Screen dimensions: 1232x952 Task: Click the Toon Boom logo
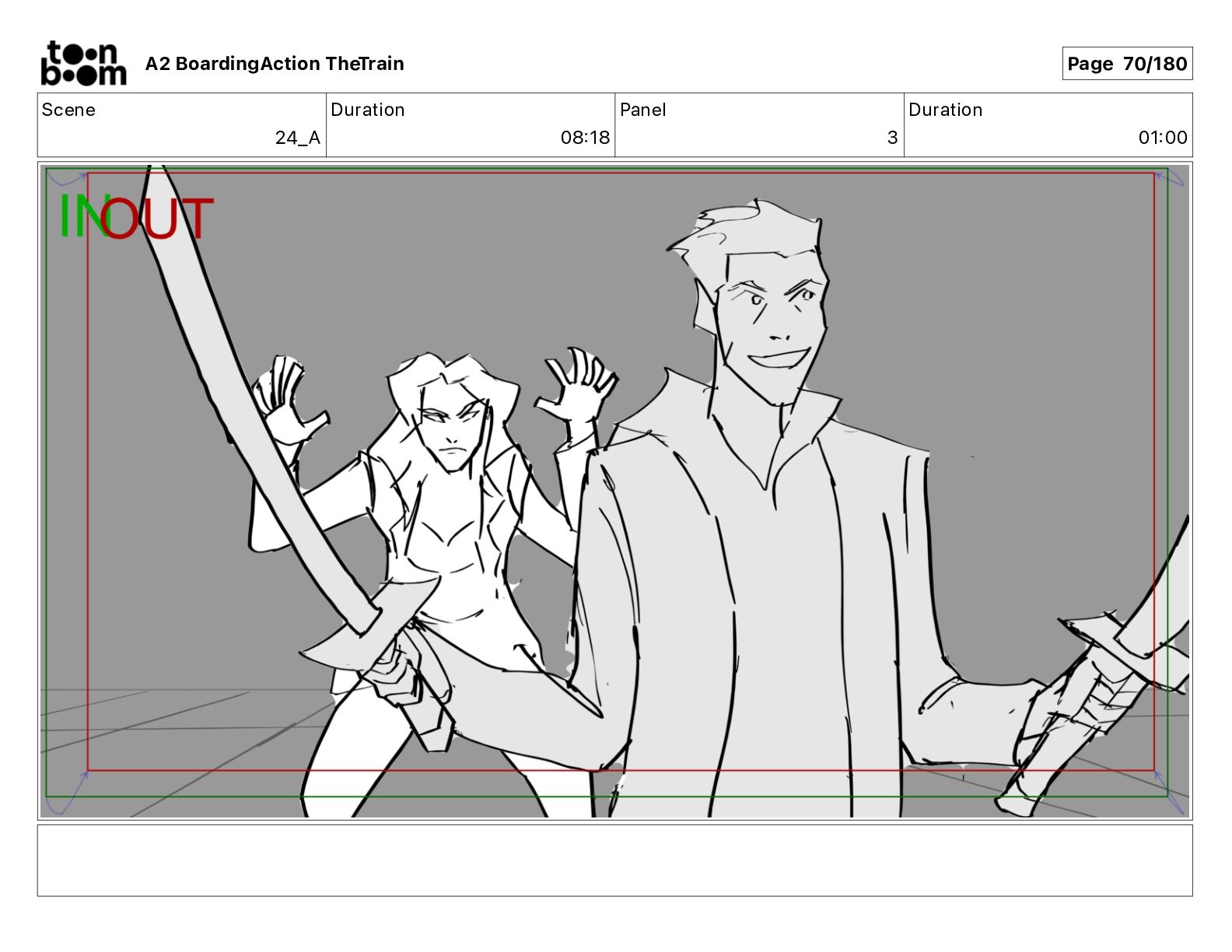click(83, 63)
